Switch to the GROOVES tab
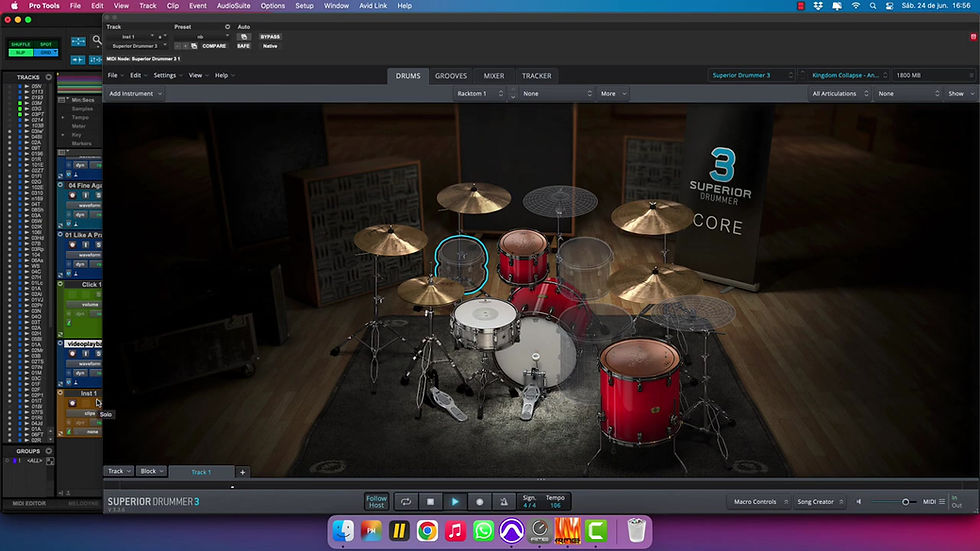Viewport: 980px width, 551px height. [451, 76]
